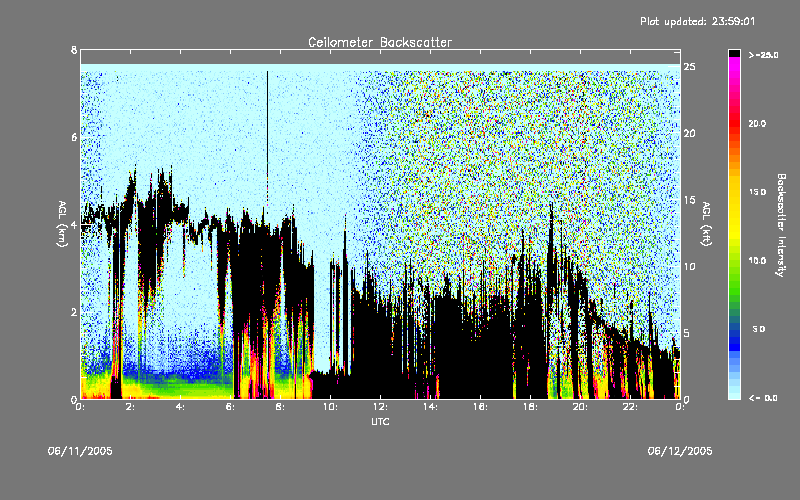800x500 pixels.
Task: Click the red section of the colorbar
Action: [734, 122]
